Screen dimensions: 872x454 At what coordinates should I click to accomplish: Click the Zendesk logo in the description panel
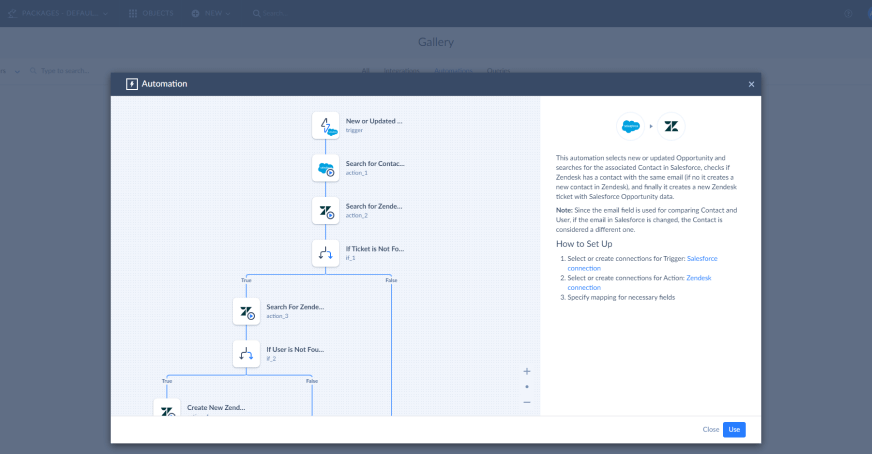(671, 126)
